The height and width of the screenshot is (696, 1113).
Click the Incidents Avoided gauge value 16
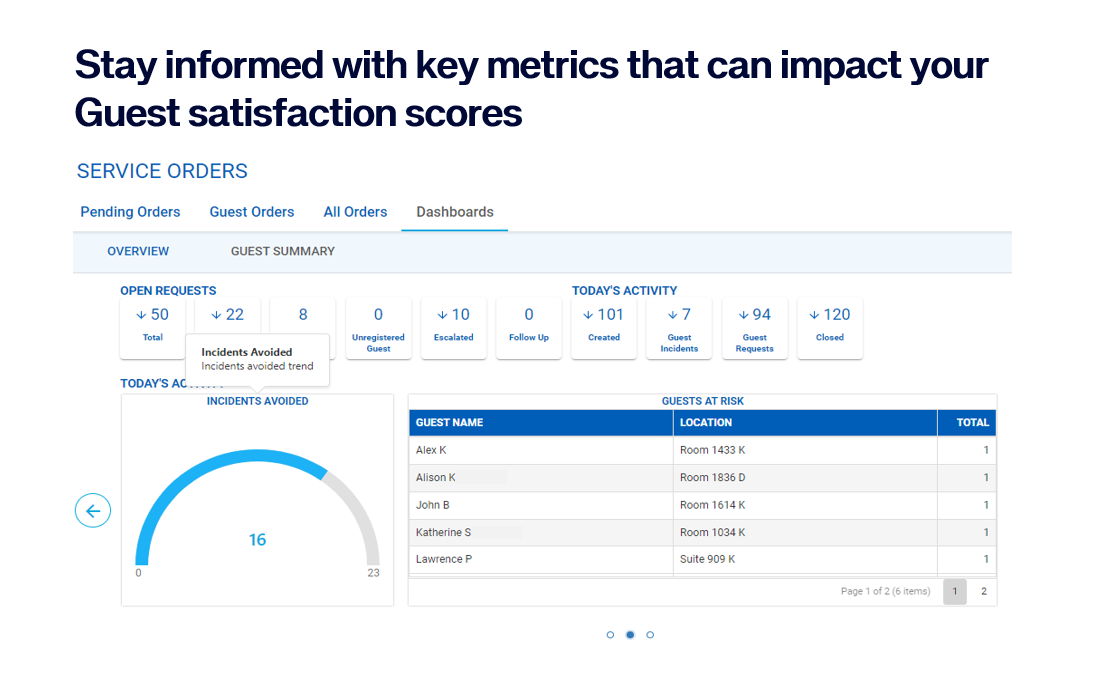[x=257, y=539]
